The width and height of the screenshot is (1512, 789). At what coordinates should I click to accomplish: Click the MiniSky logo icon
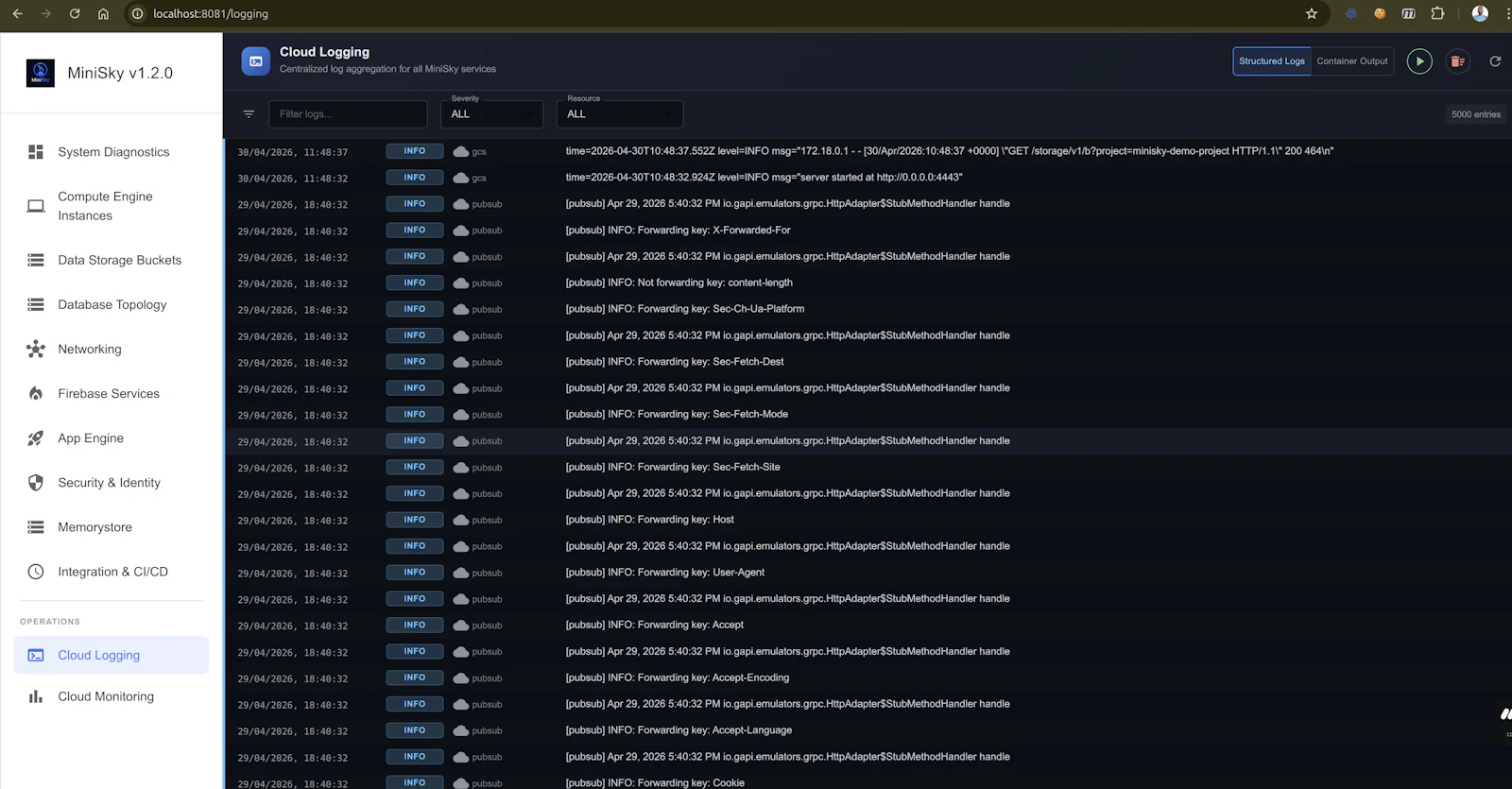40,73
